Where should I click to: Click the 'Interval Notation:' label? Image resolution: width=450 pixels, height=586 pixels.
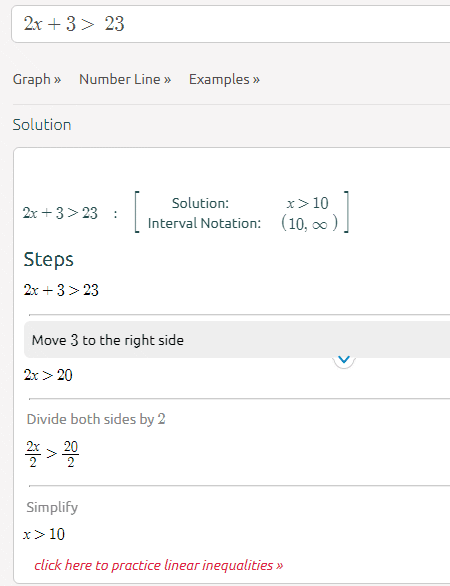(x=204, y=223)
